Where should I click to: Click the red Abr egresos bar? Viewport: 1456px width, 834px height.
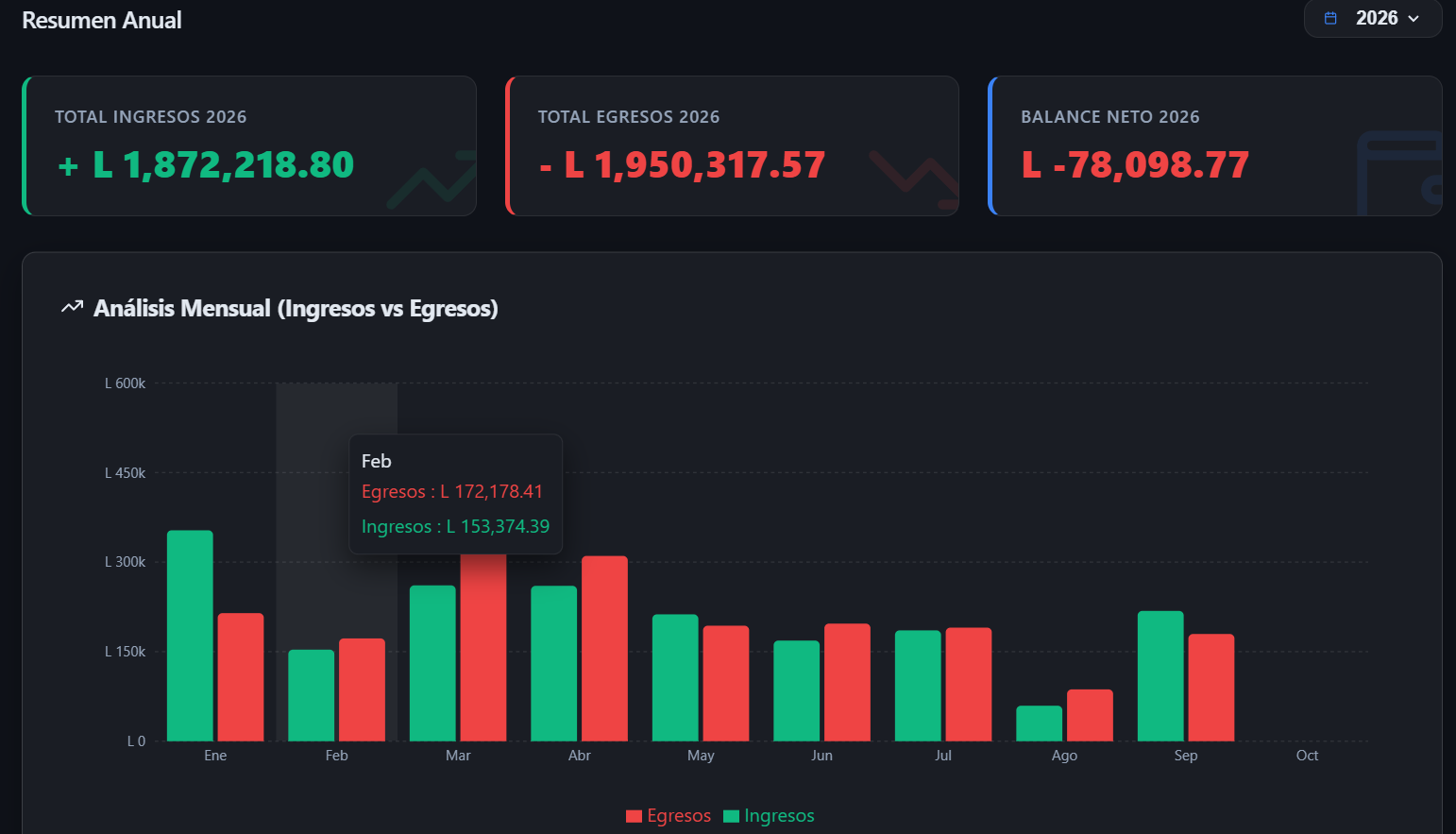604,649
